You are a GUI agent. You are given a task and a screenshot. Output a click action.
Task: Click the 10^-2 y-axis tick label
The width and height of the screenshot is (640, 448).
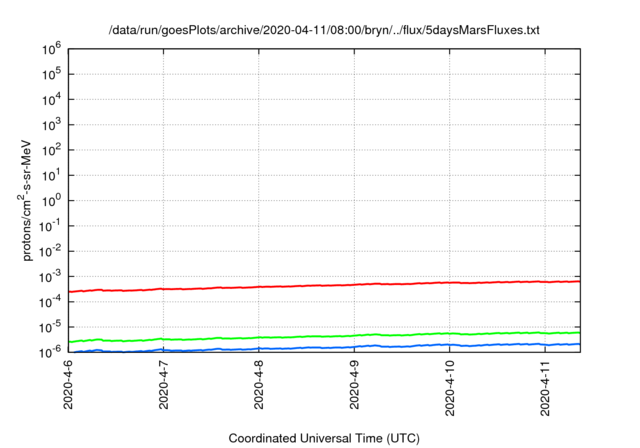50,251
